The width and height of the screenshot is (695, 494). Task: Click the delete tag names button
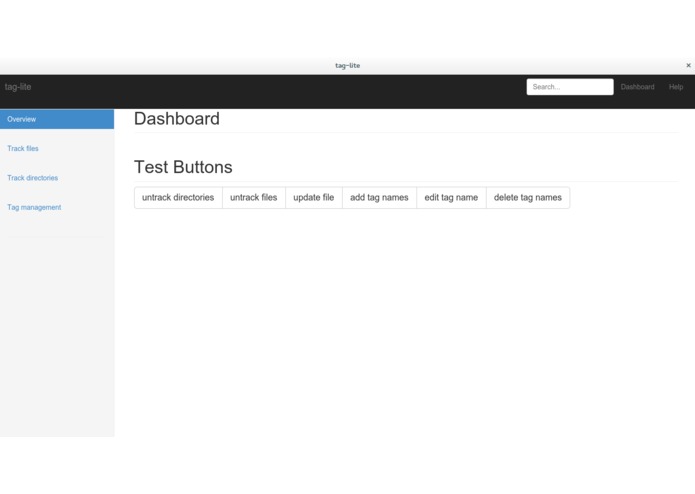click(528, 198)
